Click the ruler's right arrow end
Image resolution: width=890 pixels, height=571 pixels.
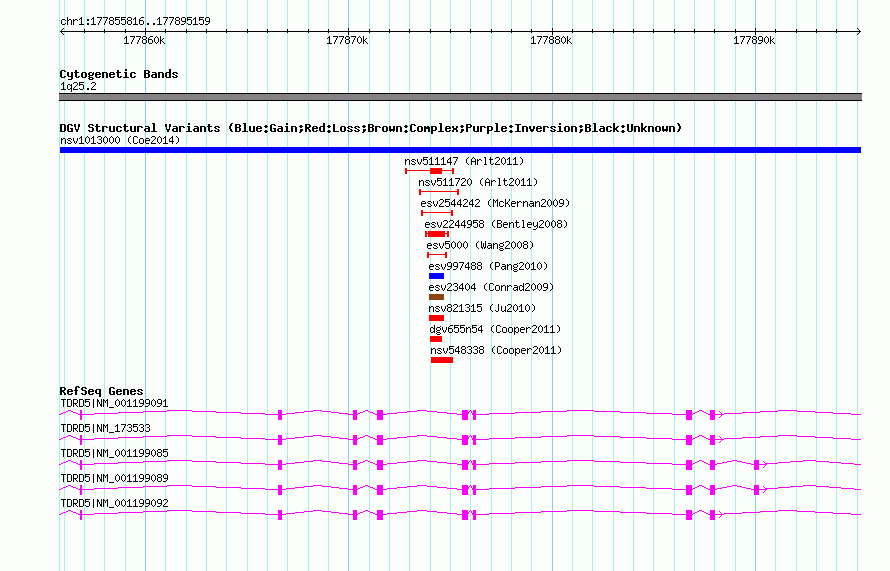click(x=859, y=32)
